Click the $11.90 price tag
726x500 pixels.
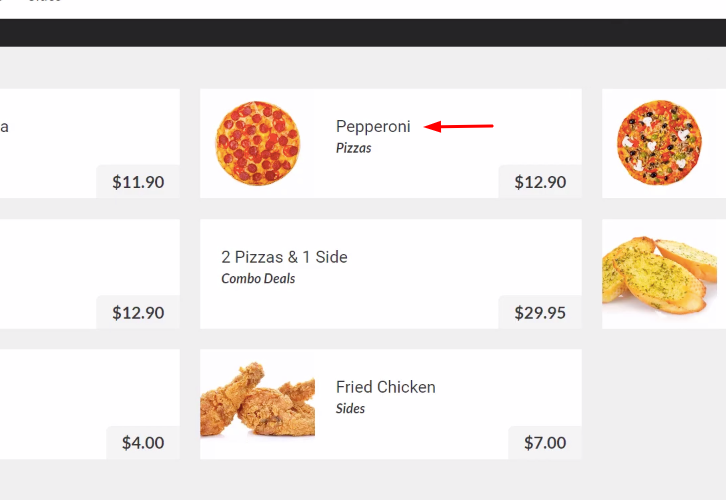[138, 182]
